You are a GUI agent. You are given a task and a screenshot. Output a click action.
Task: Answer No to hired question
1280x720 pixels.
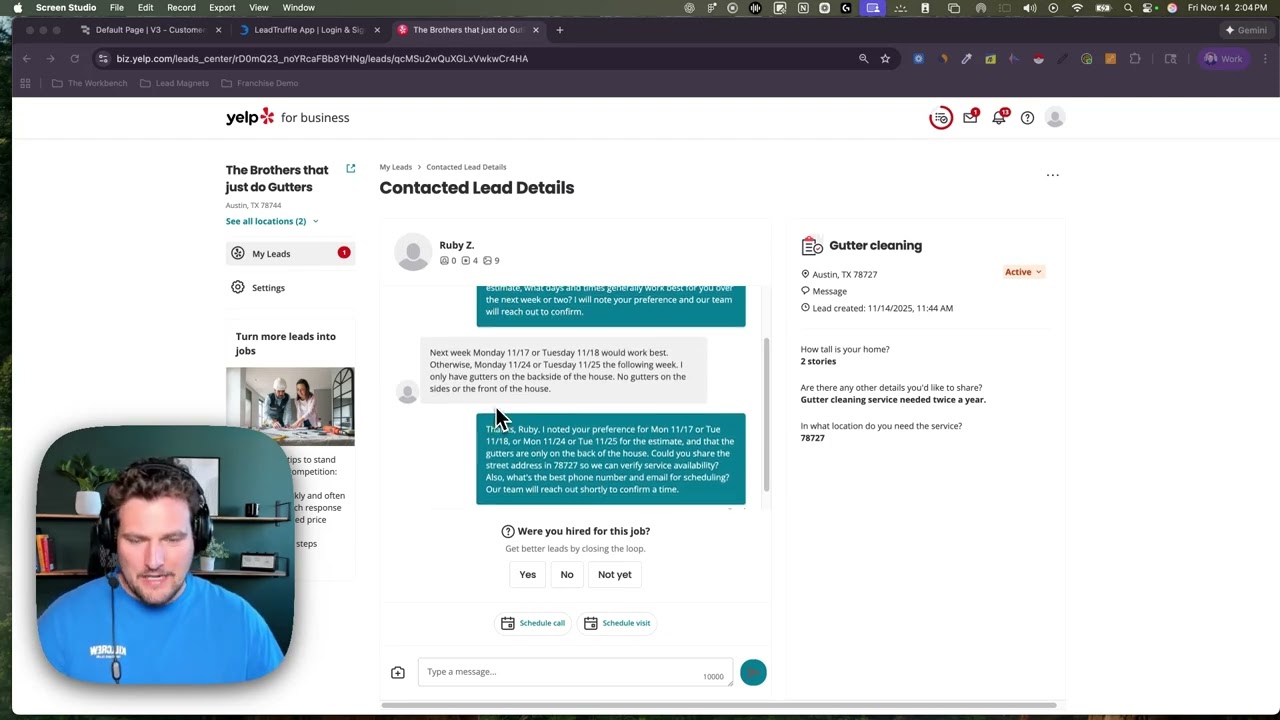coord(567,575)
